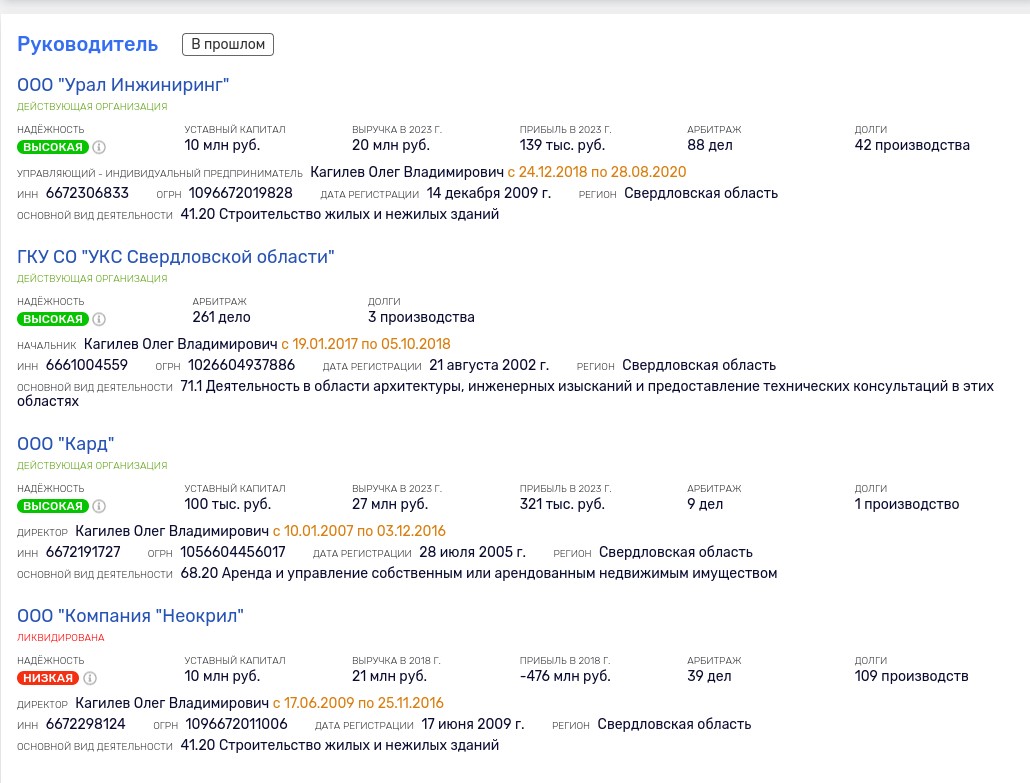Click the revenue value '21 млн руб.'
The width and height of the screenshot is (1030, 783).
click(390, 676)
